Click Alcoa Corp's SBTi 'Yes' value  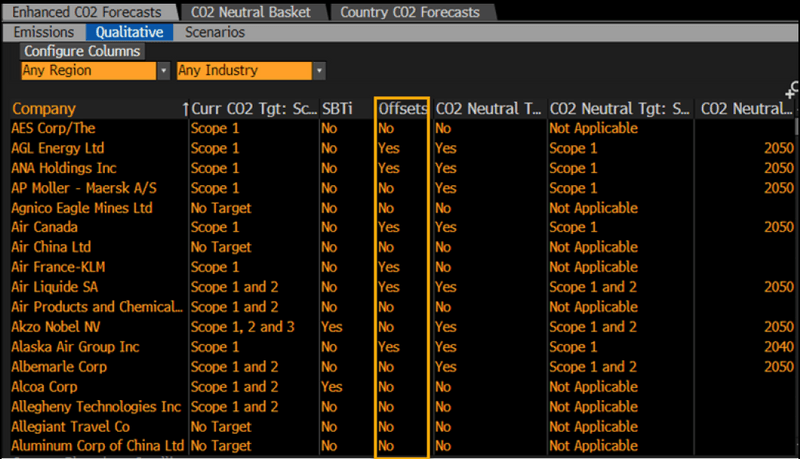point(332,387)
